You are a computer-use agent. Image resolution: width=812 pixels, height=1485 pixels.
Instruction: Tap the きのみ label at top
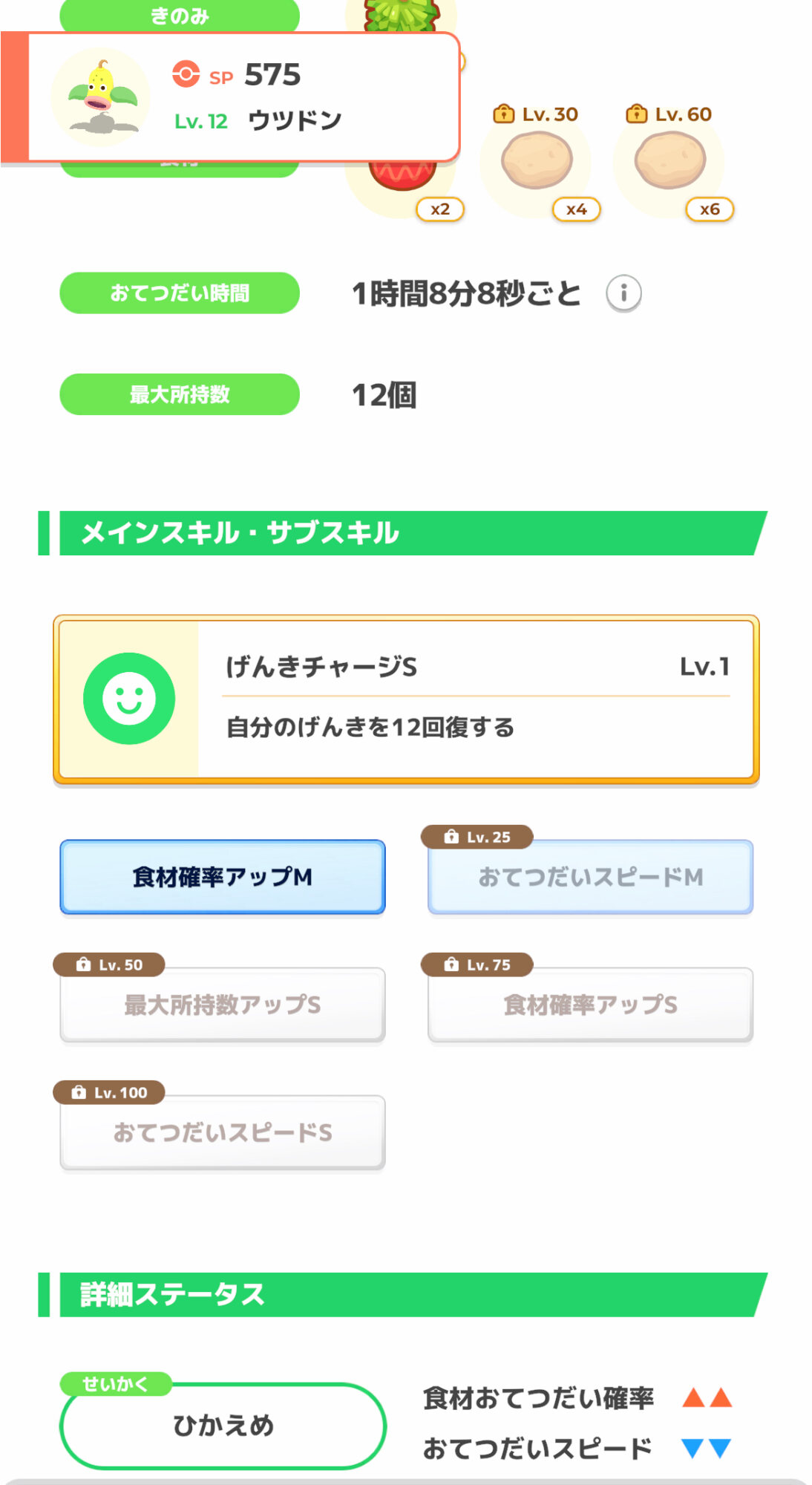(180, 16)
